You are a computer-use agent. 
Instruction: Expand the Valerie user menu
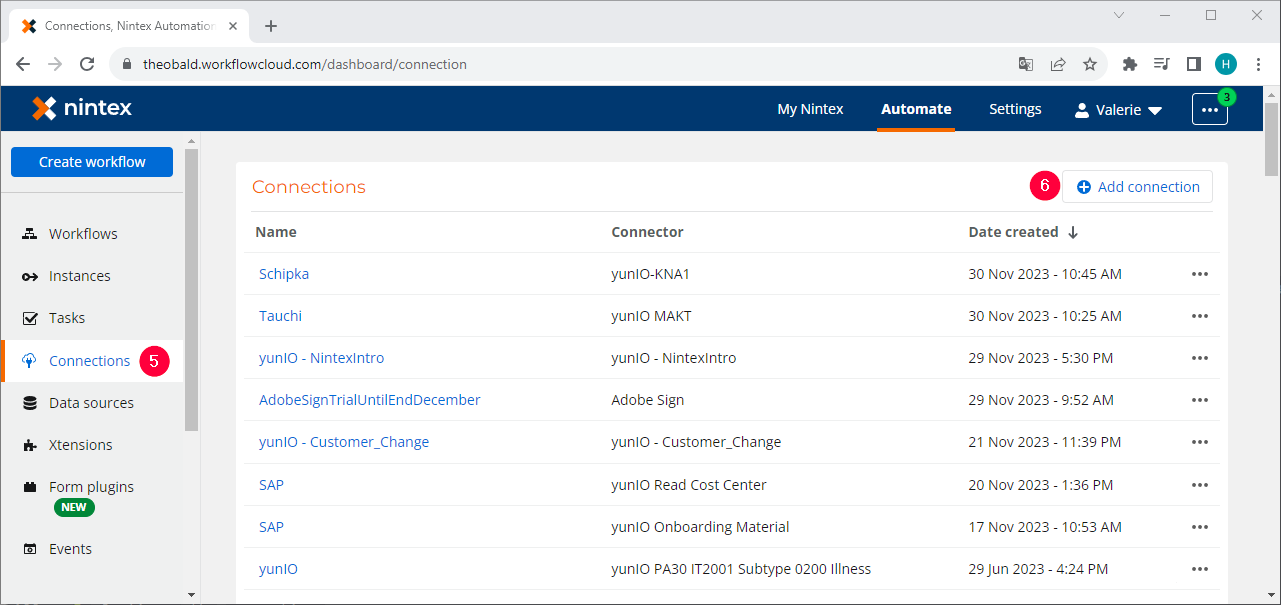coord(1118,109)
